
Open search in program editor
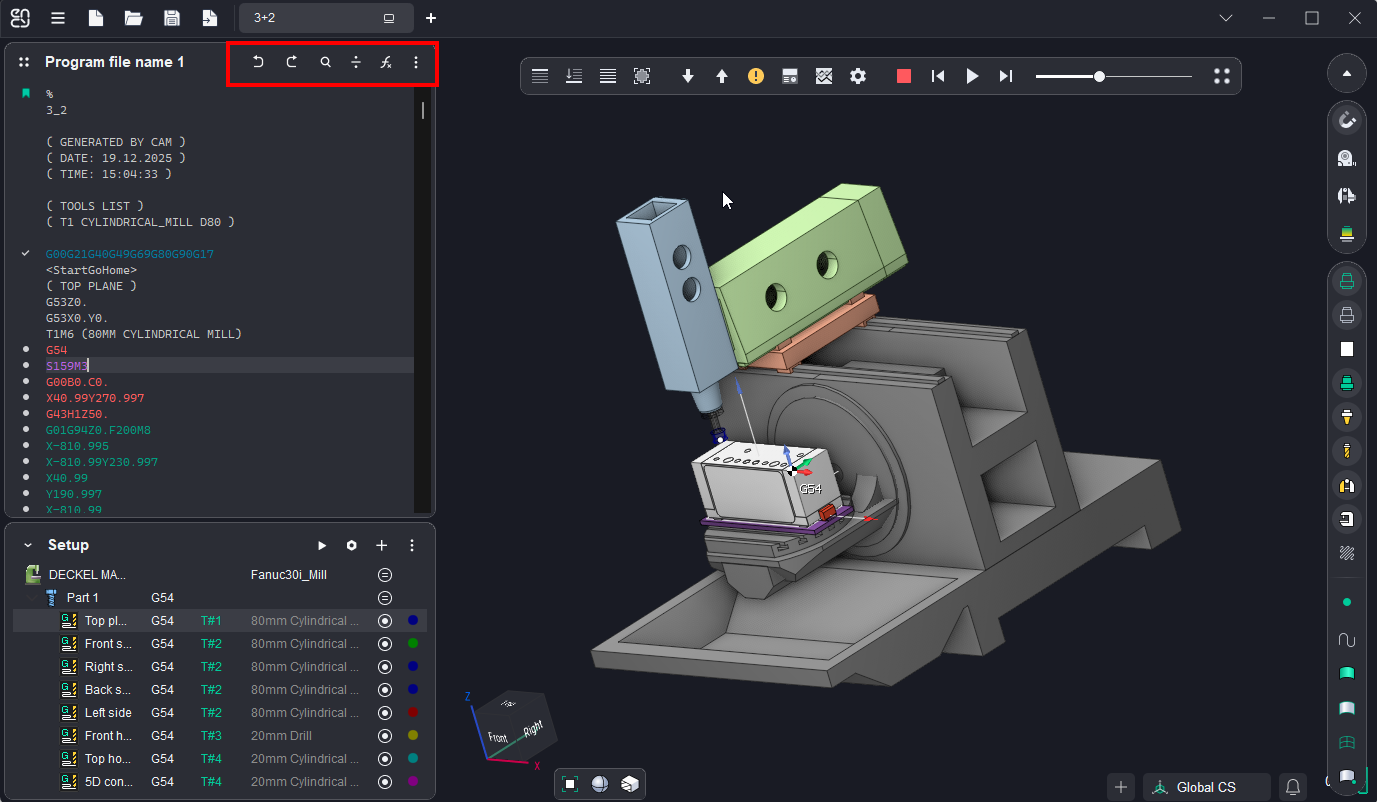[x=325, y=62]
